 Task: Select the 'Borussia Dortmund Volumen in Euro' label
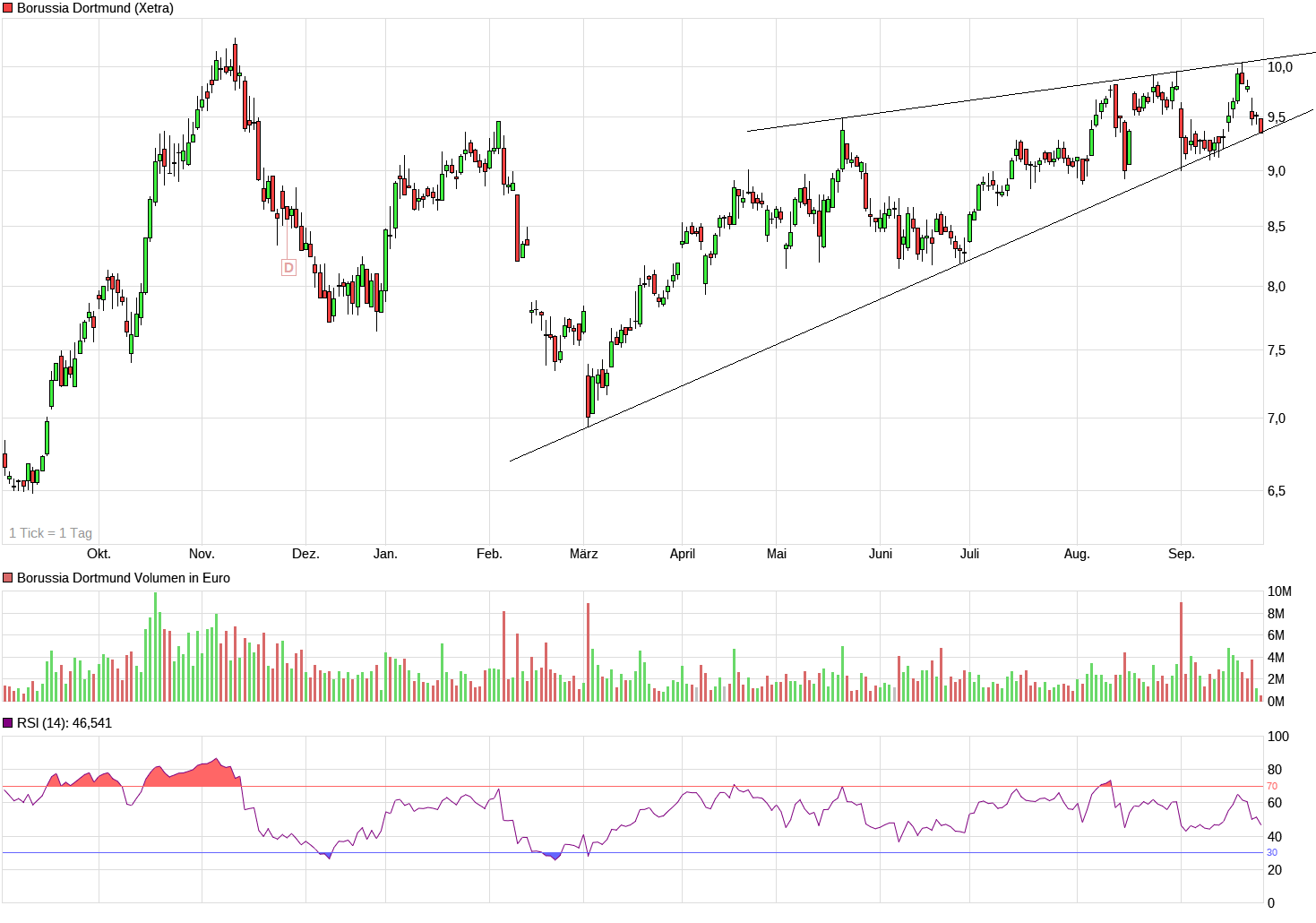[x=124, y=578]
